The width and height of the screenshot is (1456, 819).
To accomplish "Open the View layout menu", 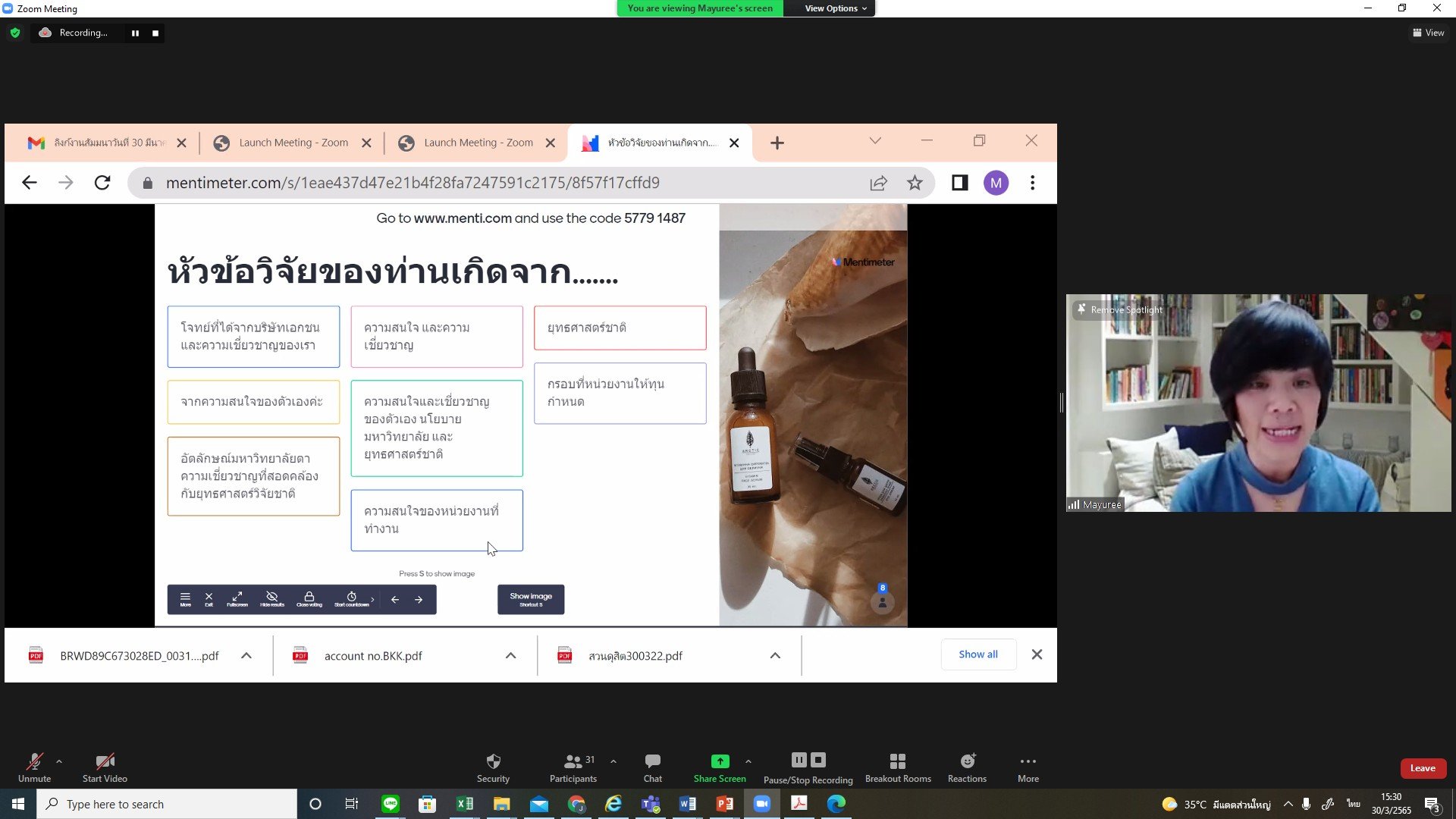I will click(1428, 33).
